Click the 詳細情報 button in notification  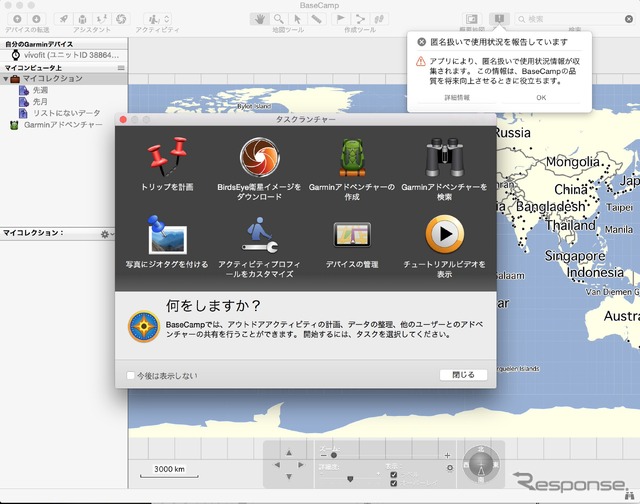tap(457, 98)
